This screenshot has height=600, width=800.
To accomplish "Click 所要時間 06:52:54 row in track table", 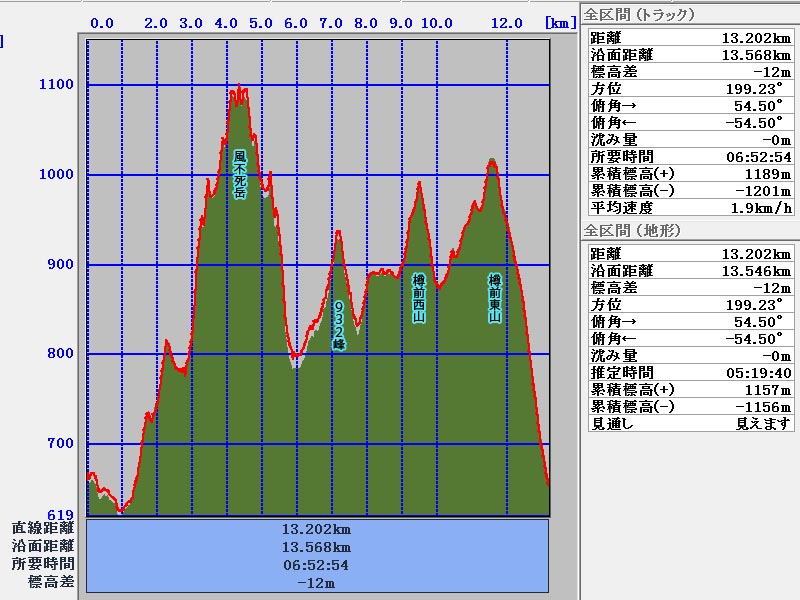I will point(688,157).
